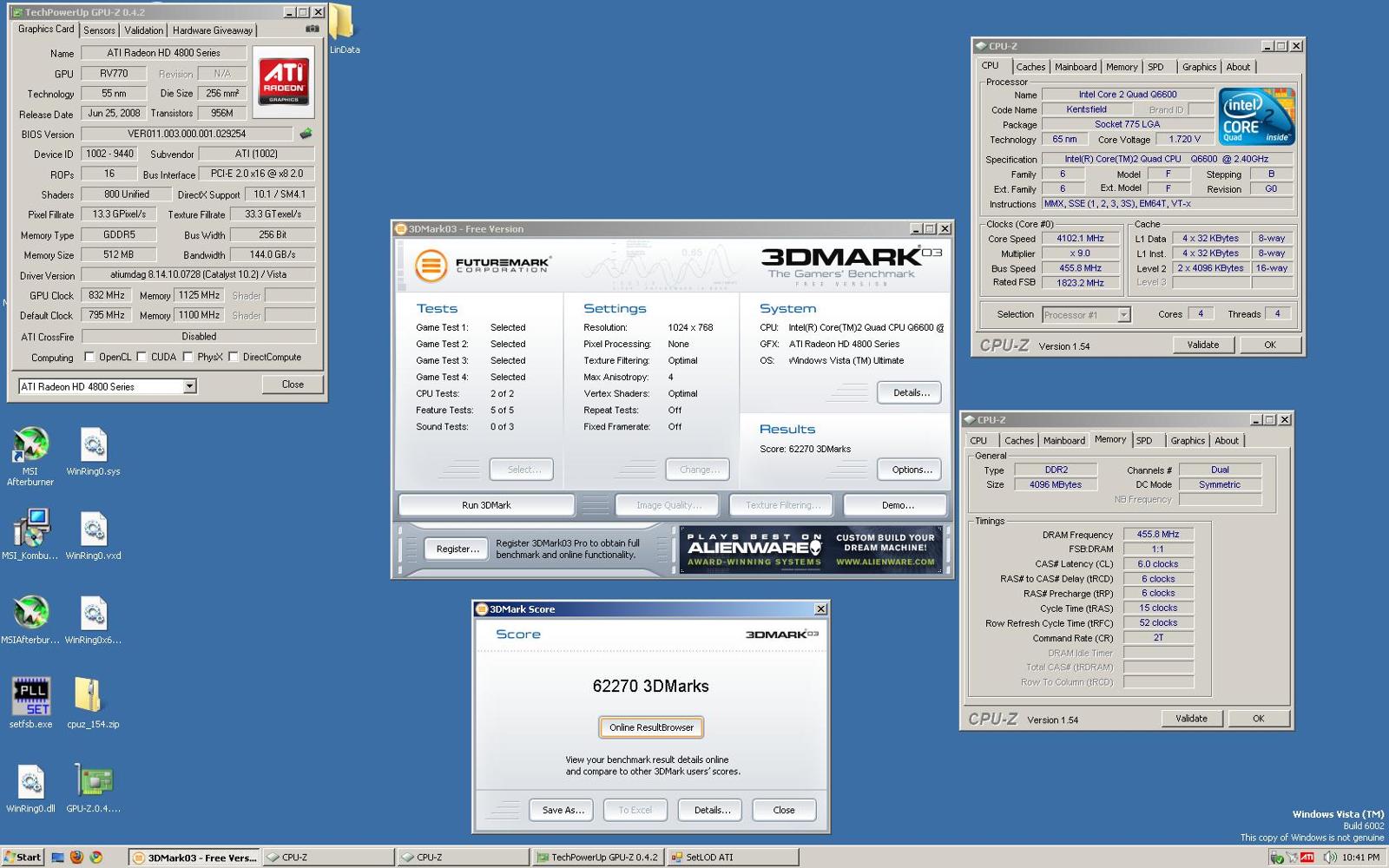Viewport: 1389px width, 868px height.
Task: Open the Processor #1 selection dropdown in CPU-Z
Action: [1123, 315]
